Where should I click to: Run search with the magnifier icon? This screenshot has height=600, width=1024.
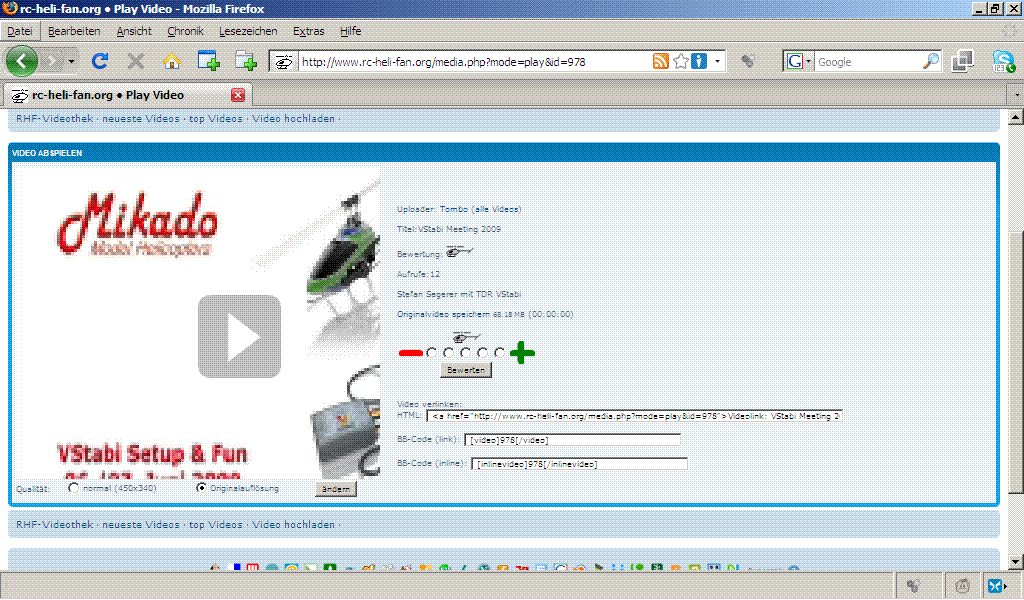pos(931,61)
